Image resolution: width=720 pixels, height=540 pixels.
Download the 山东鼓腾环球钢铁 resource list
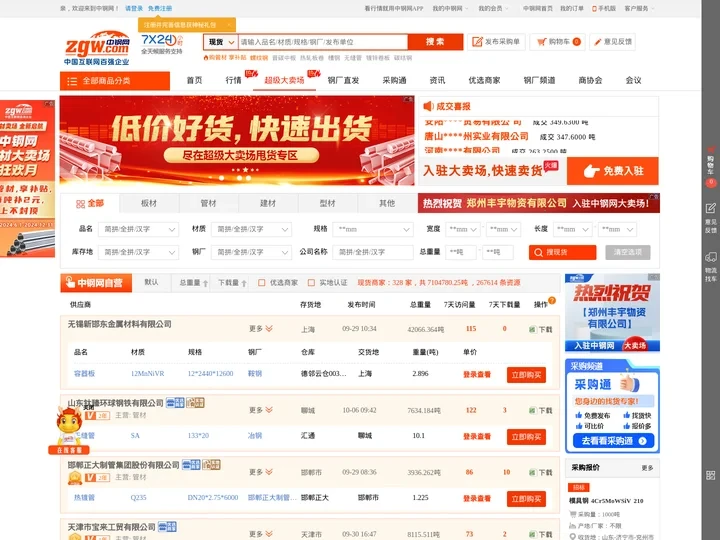(x=541, y=411)
